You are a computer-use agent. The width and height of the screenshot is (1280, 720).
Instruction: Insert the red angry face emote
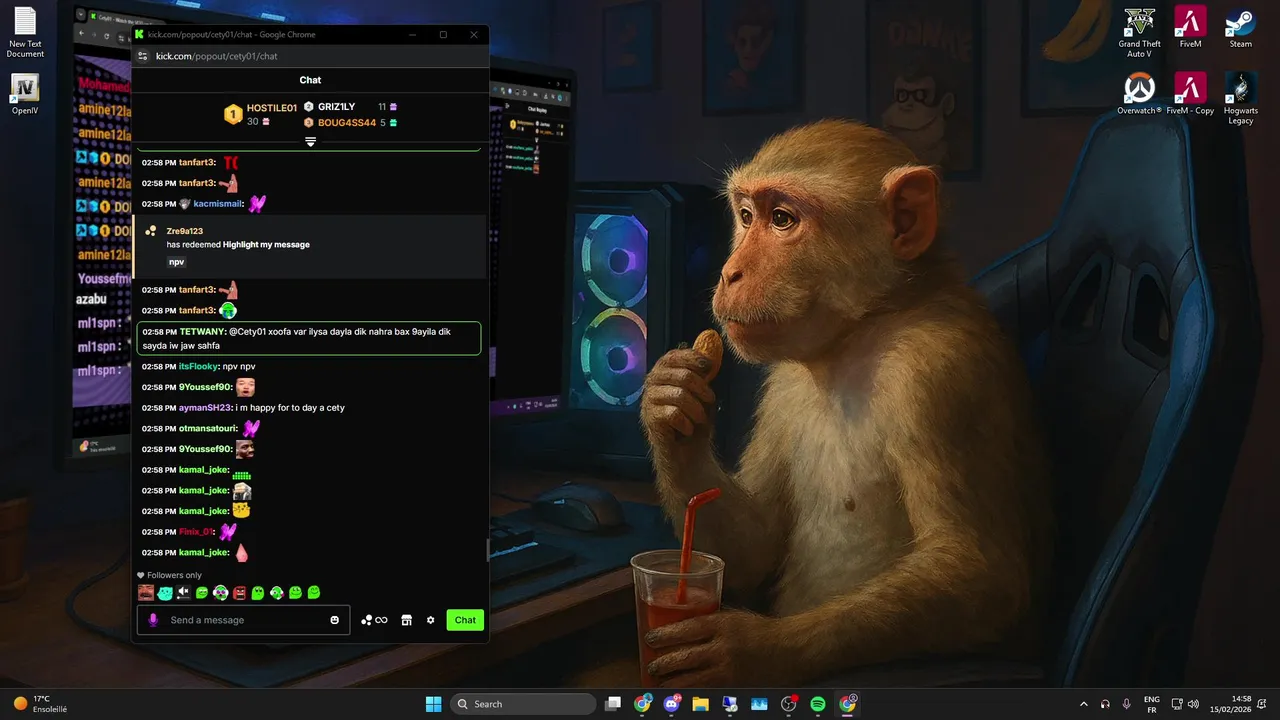click(x=239, y=593)
